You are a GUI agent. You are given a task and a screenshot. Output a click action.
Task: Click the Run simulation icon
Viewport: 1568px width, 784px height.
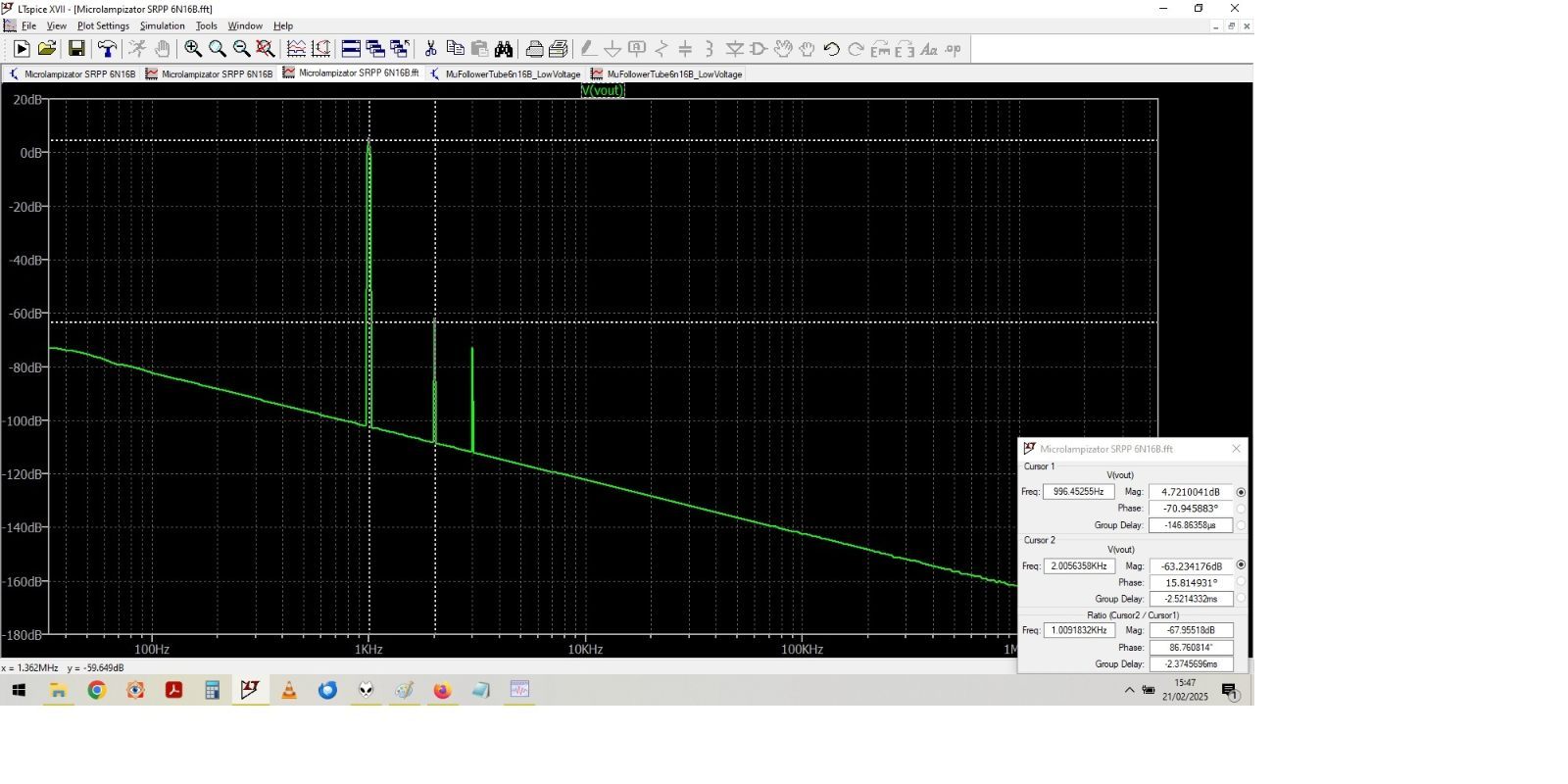click(x=22, y=49)
